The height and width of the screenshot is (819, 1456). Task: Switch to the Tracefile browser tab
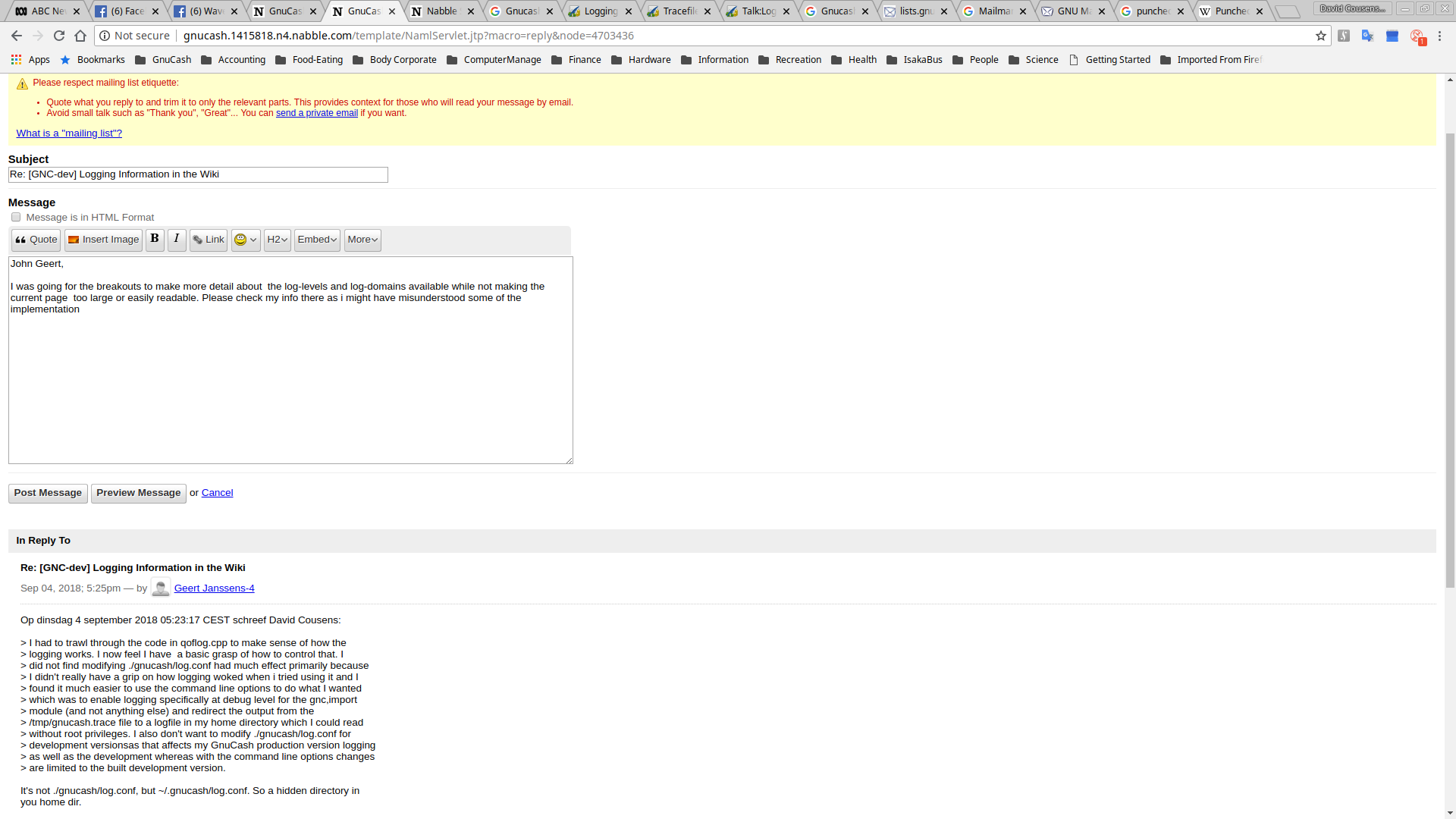(679, 11)
